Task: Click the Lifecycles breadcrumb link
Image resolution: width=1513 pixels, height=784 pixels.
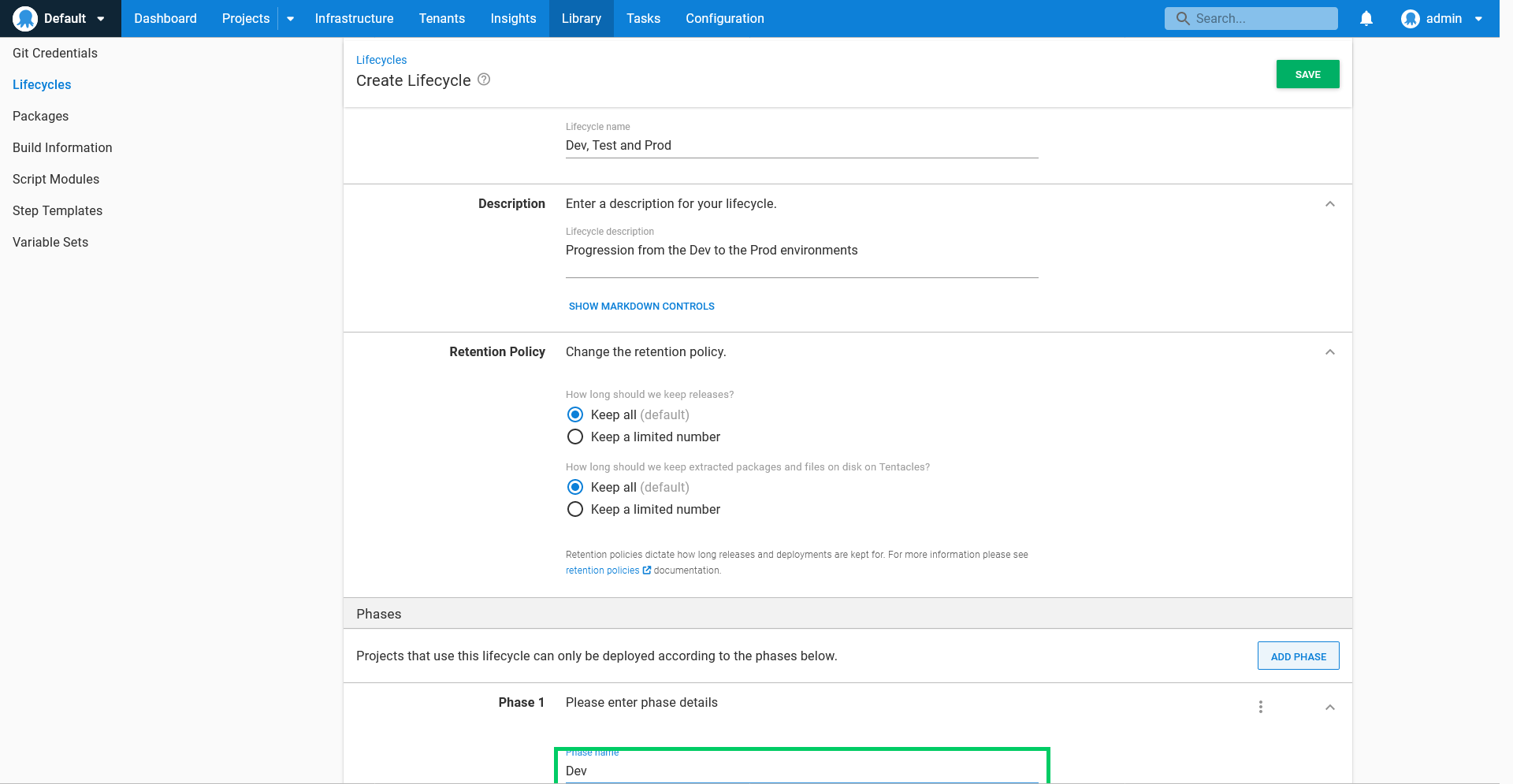Action: (x=381, y=60)
